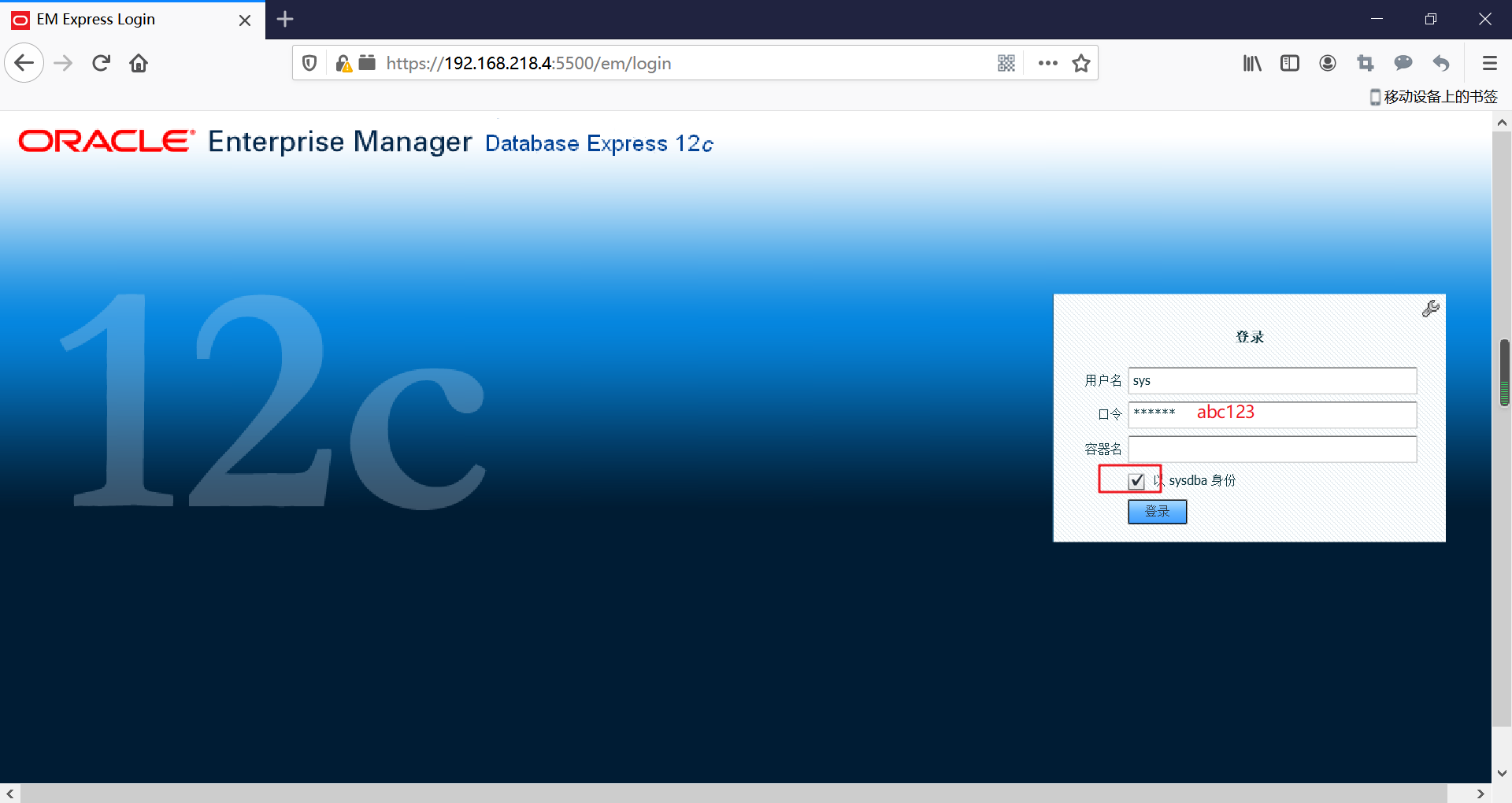Bookmark this page with the star
This screenshot has height=803, width=1512.
[x=1081, y=63]
